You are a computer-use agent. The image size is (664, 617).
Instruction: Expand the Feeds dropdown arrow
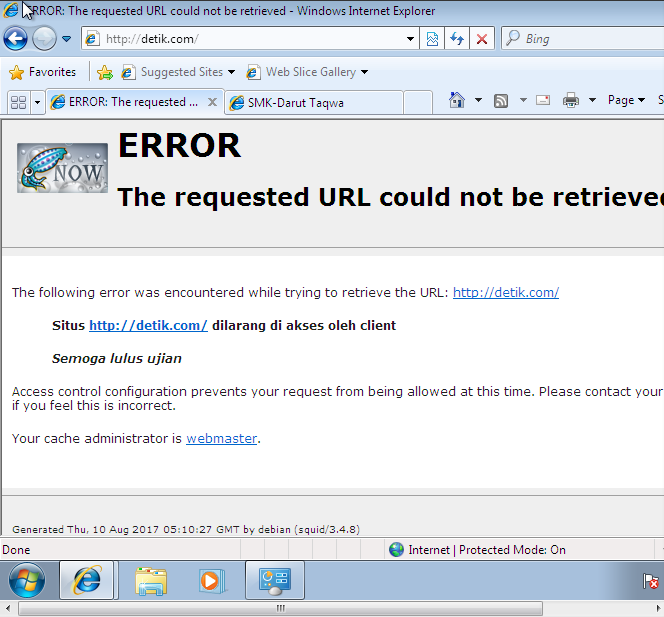(523, 100)
